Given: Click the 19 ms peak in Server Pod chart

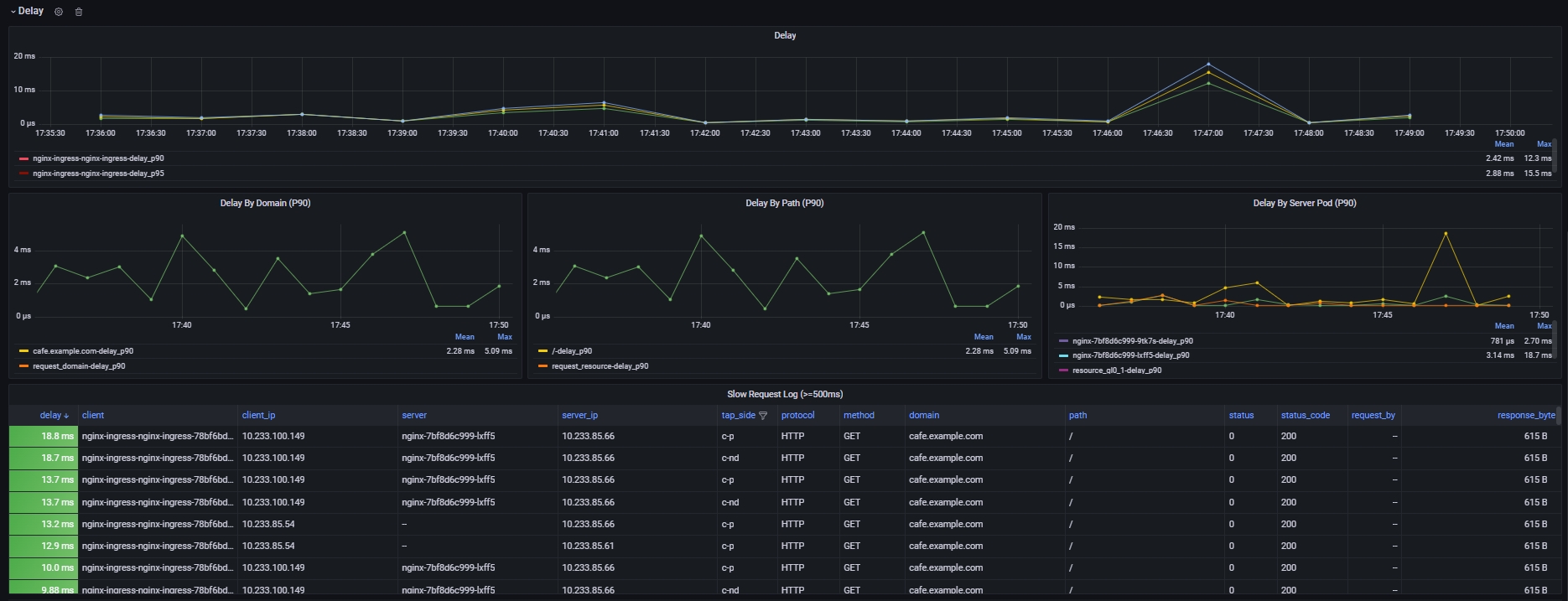Looking at the screenshot, I should [x=1446, y=234].
